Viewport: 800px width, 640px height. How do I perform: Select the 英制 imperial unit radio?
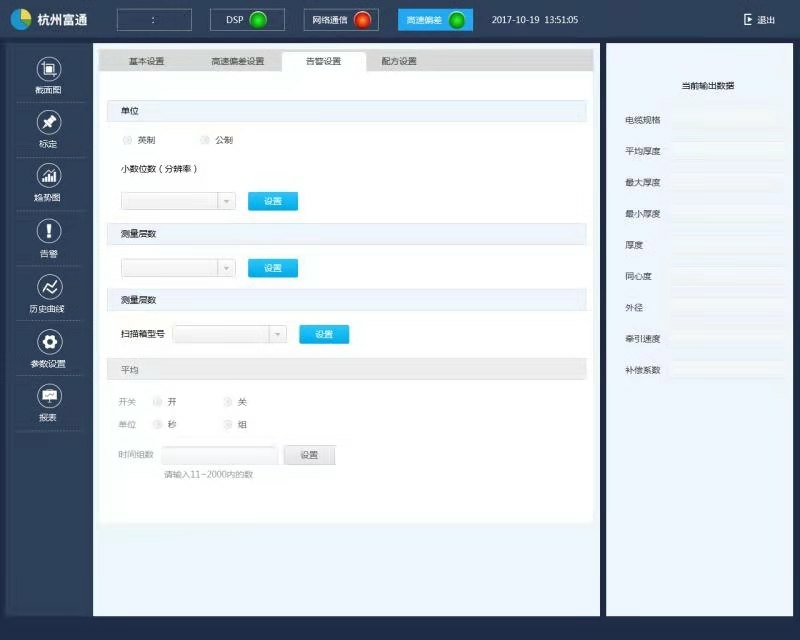(x=127, y=140)
